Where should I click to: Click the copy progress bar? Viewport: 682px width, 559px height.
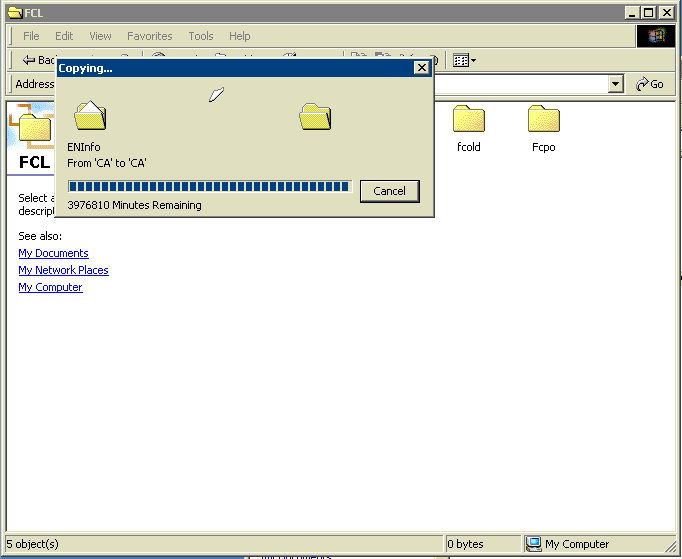(x=209, y=186)
